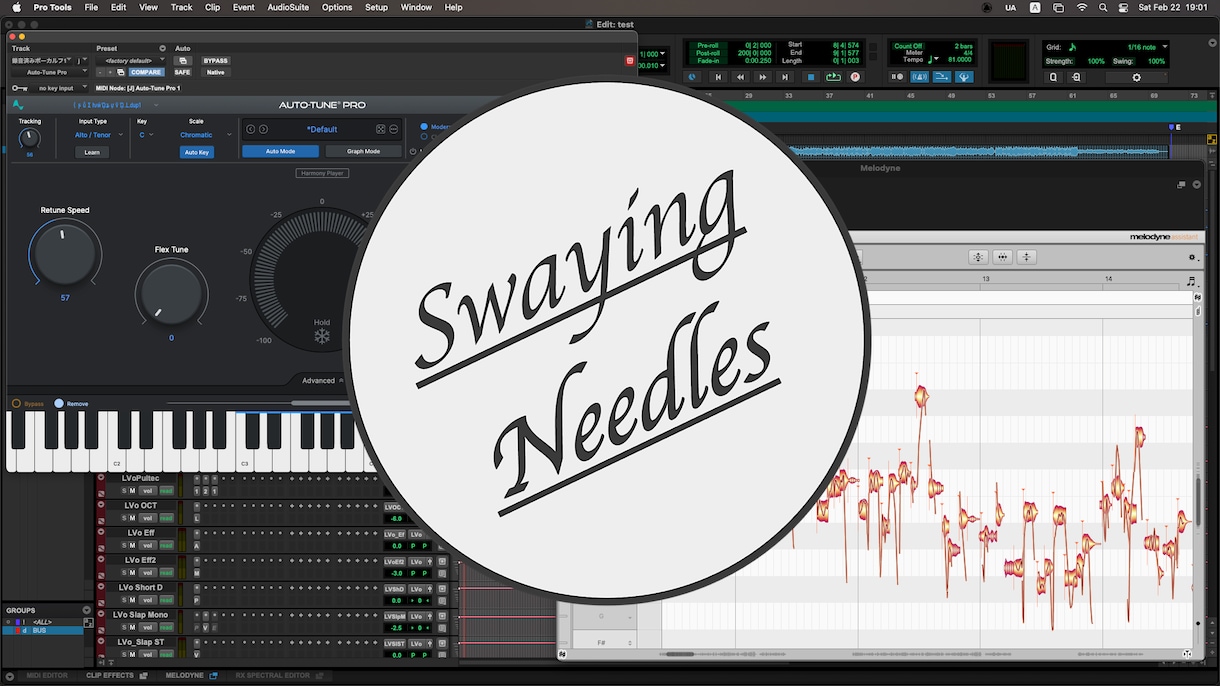Click the stop button in Pro Tools transport
This screenshot has height=686, width=1220.
tap(811, 77)
